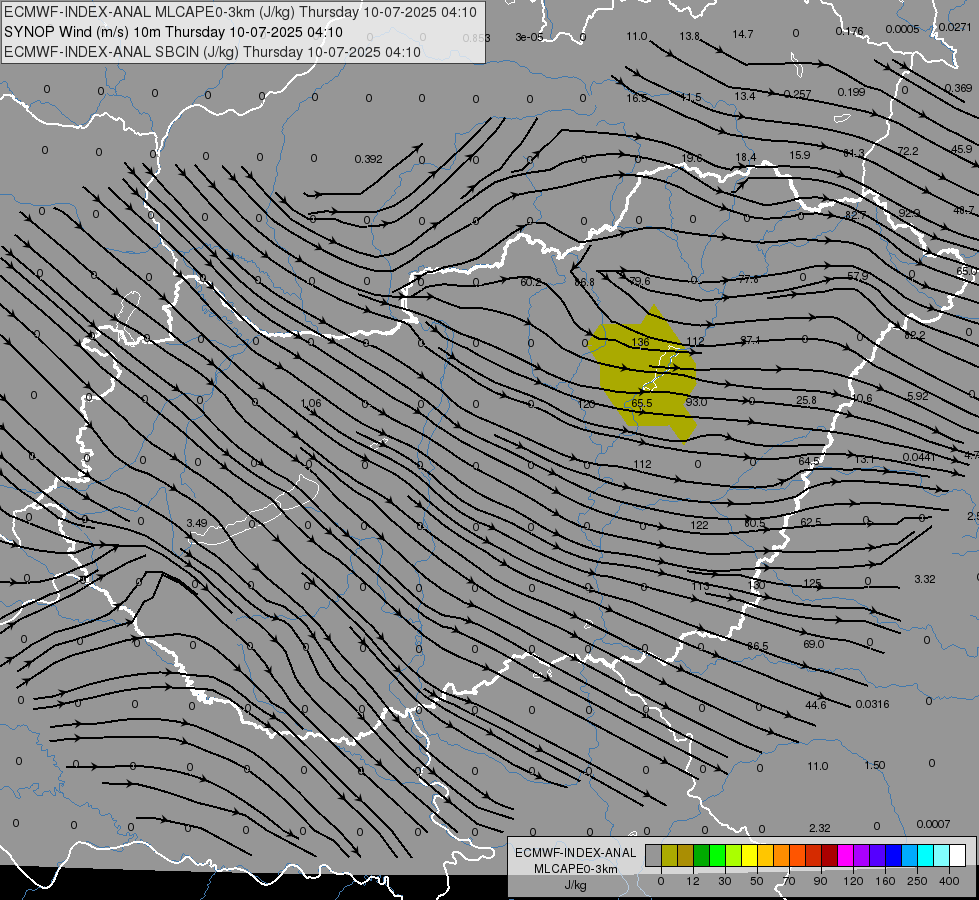979x900 pixels.
Task: Click the map value '44.6'
Action: pos(815,705)
